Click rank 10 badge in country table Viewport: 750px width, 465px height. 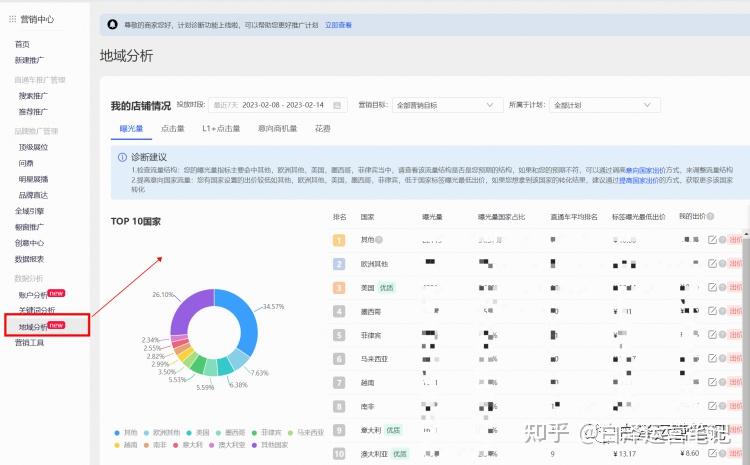click(339, 453)
